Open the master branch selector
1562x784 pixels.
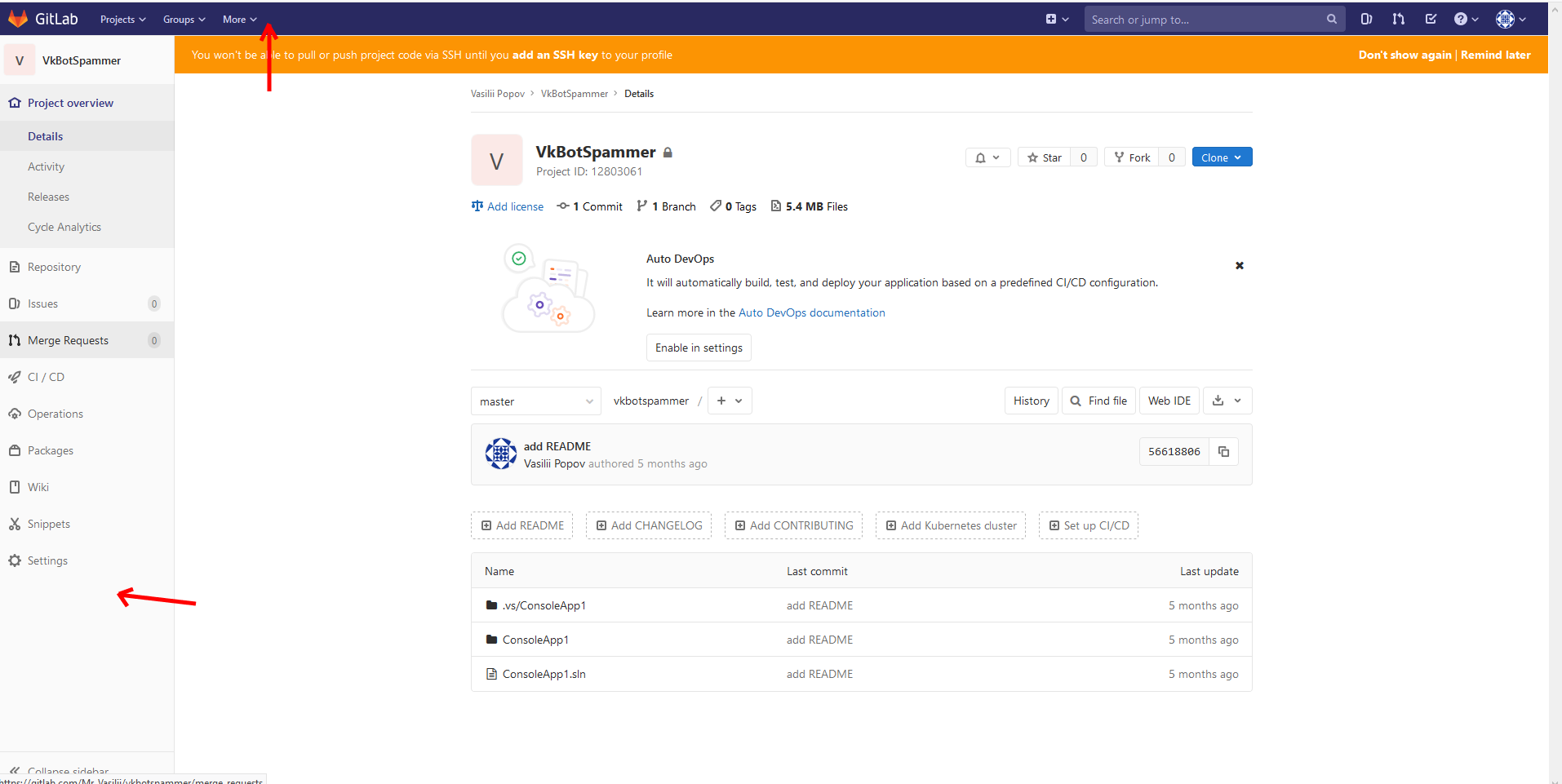point(536,401)
